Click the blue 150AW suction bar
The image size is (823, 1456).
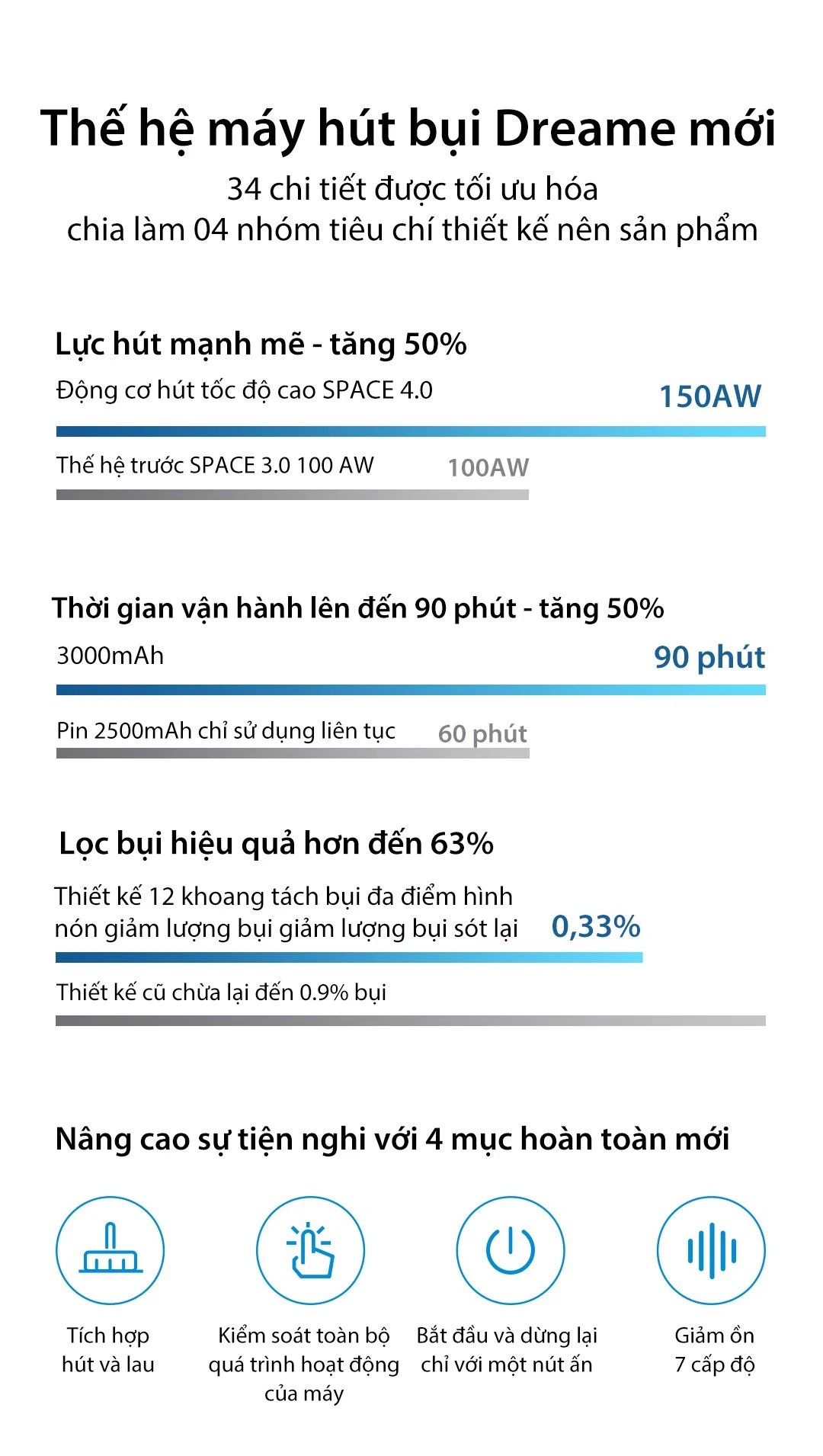tap(411, 431)
